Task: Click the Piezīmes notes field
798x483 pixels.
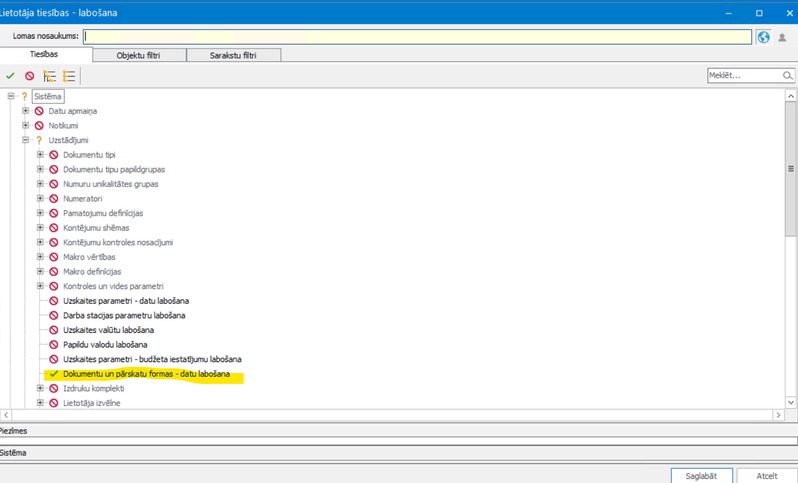Action: click(x=398, y=441)
